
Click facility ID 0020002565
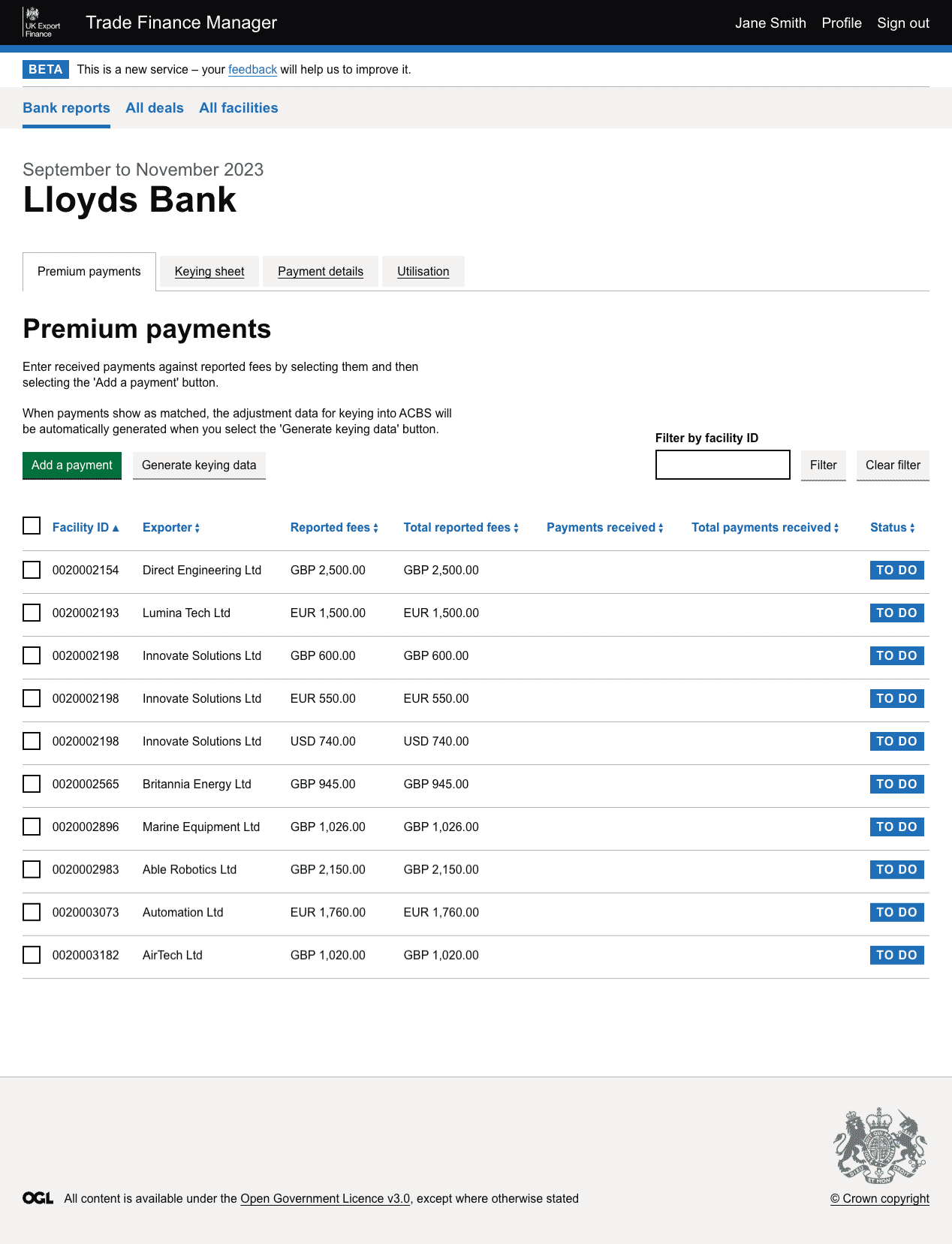(86, 784)
